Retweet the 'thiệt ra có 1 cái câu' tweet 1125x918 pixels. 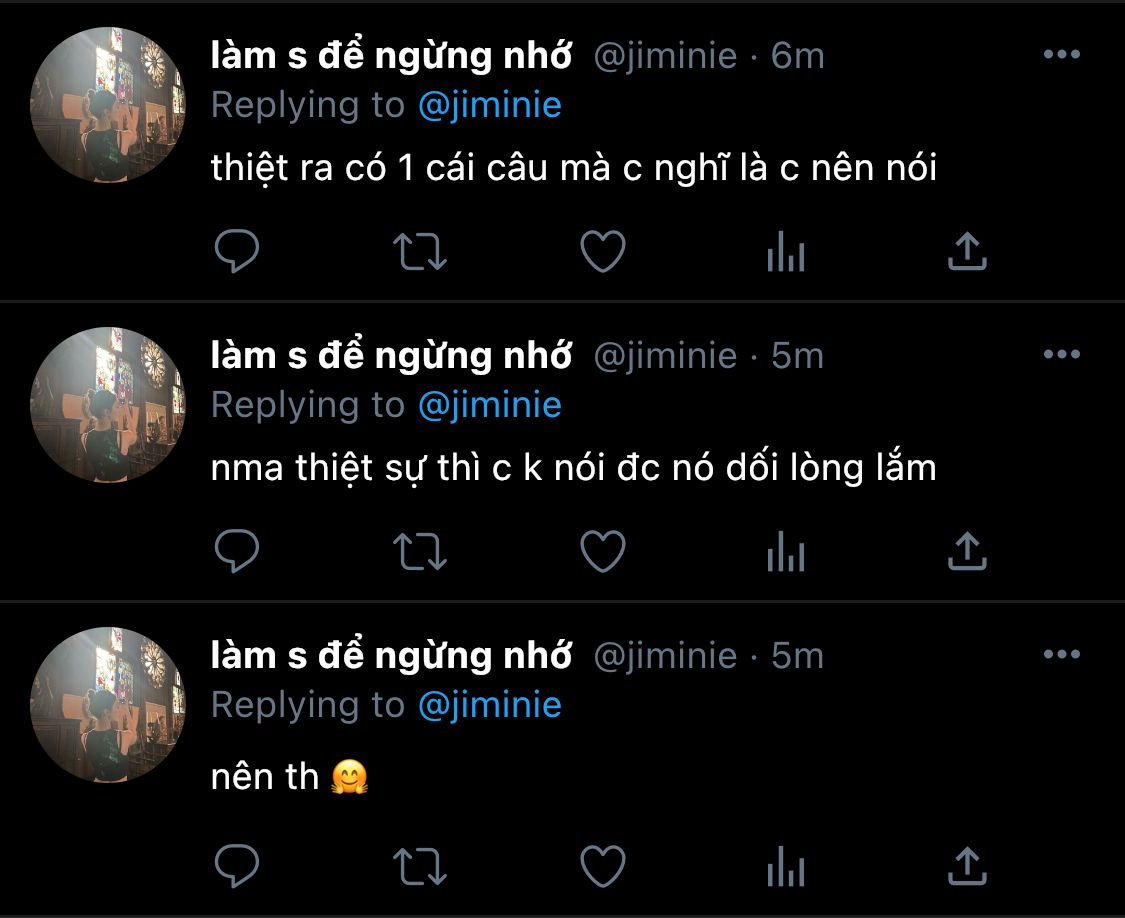click(420, 251)
